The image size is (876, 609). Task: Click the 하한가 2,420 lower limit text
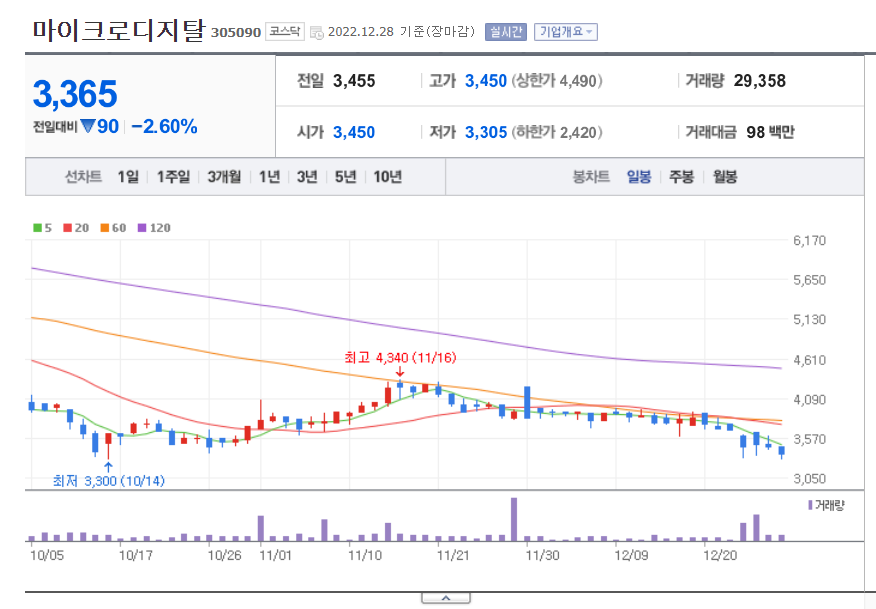[x=557, y=132]
